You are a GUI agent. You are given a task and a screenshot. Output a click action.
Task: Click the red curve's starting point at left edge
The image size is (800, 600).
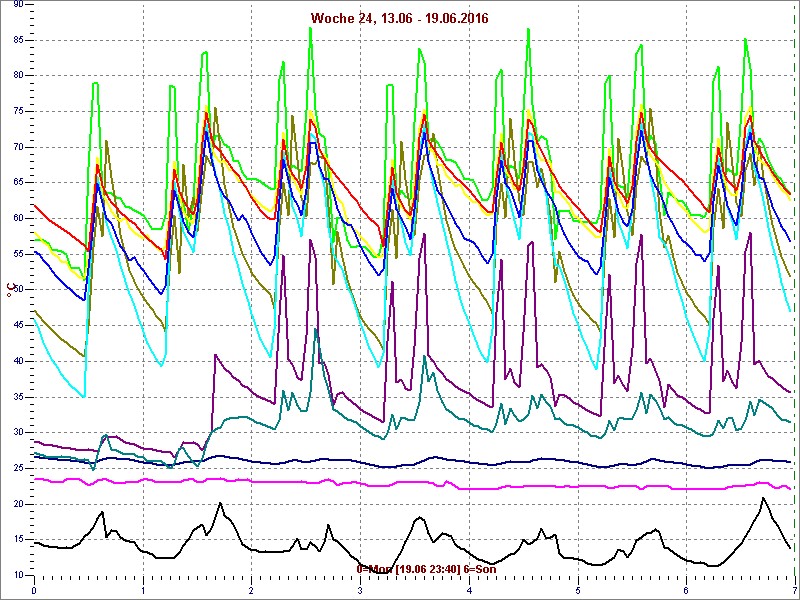coord(35,205)
